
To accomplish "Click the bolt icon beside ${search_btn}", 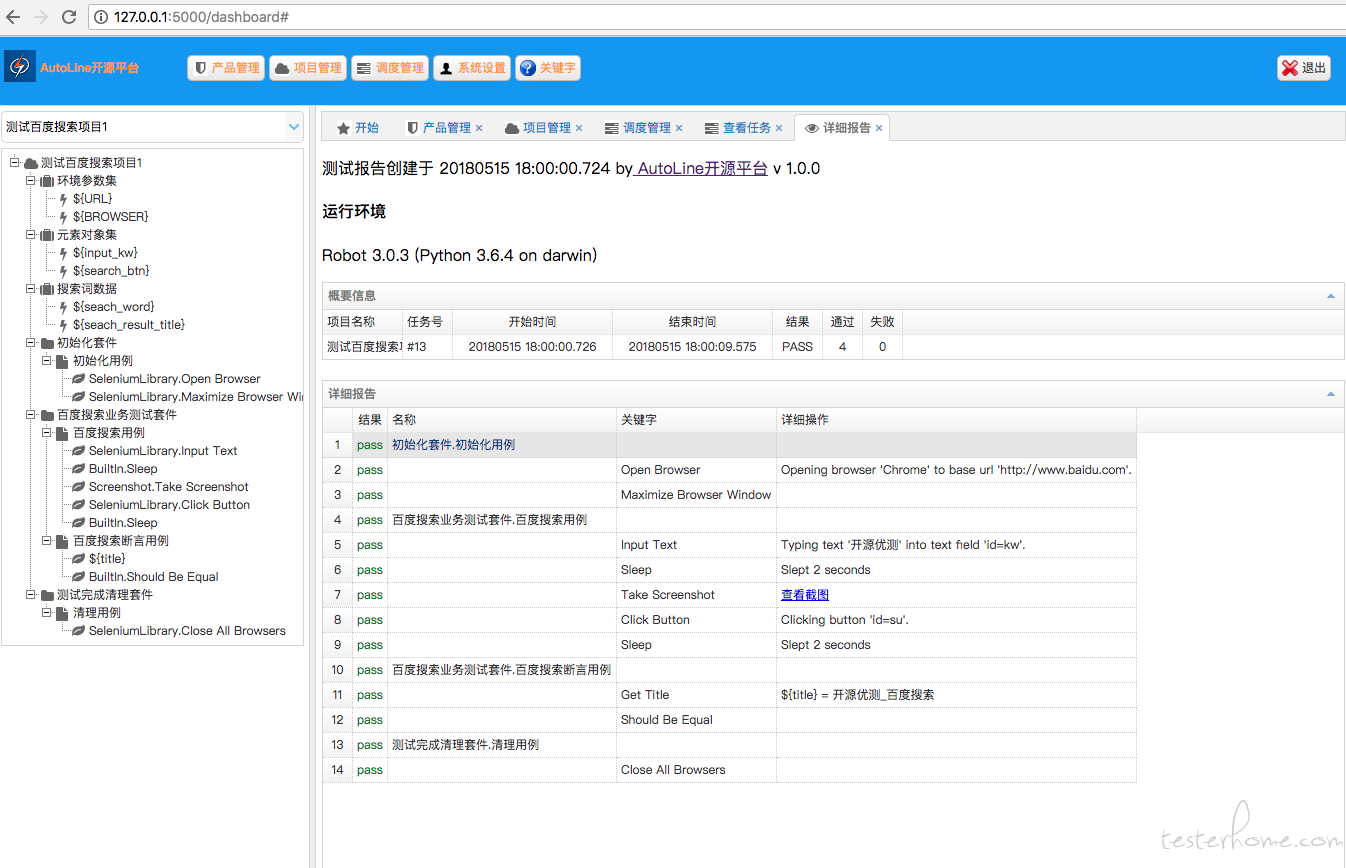I will pyautogui.click(x=63, y=271).
